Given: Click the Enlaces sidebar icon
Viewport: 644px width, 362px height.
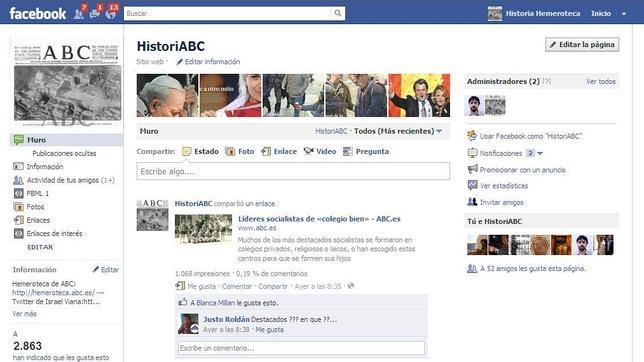Looking at the screenshot, I should (18, 220).
